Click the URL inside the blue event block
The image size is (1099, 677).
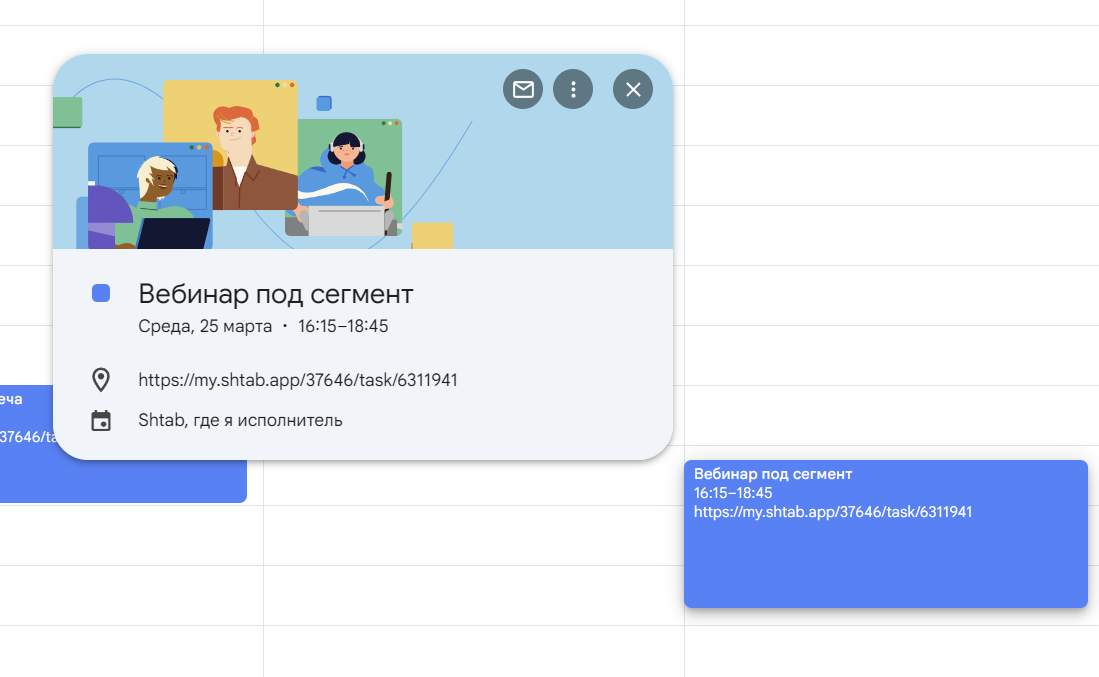[x=833, y=512]
